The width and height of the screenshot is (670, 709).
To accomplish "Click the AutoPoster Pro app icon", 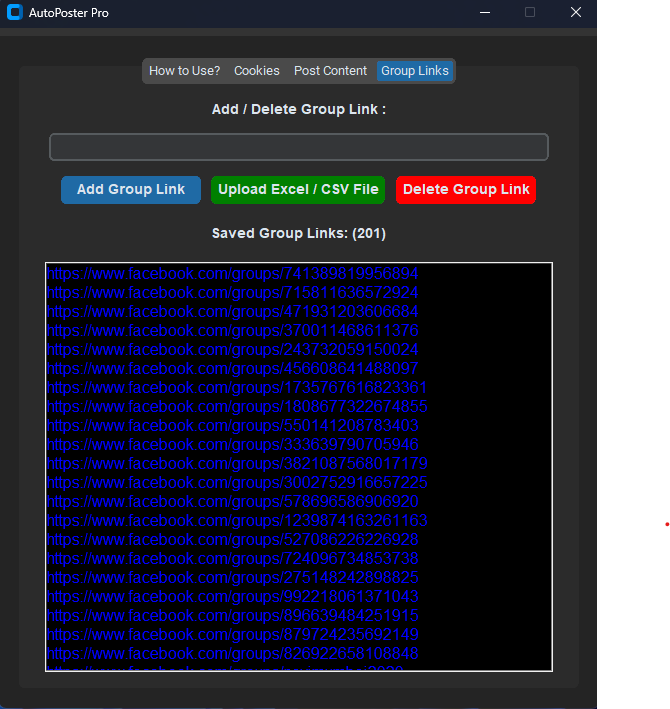I will tap(15, 12).
